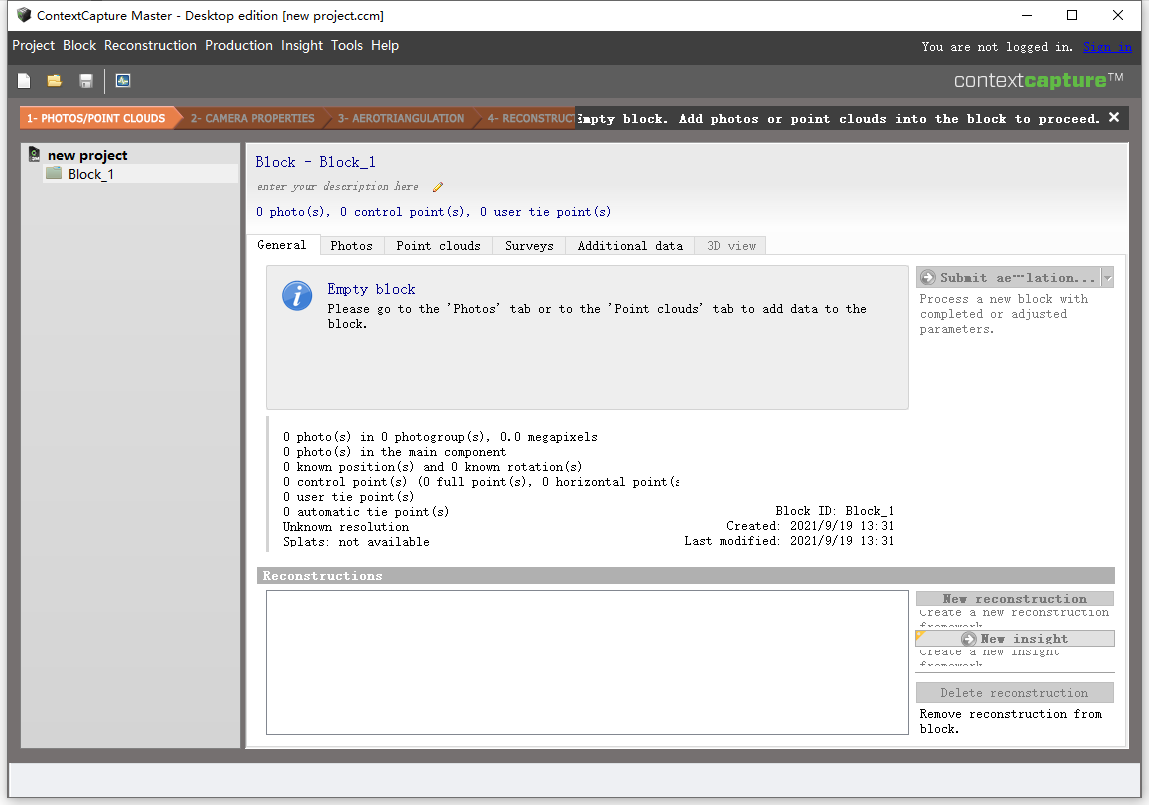Click Submit aerotriangulation button
Screen dimensions: 1149x805
[x=1009, y=278]
